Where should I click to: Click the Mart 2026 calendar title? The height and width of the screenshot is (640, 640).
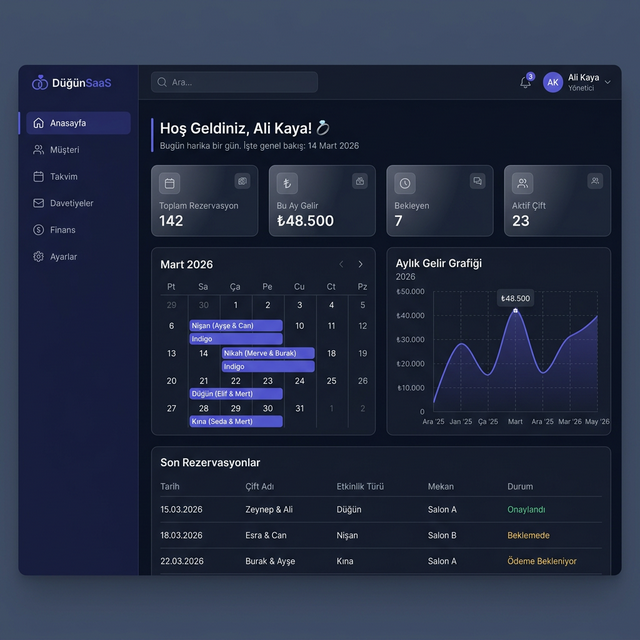pyautogui.click(x=187, y=264)
